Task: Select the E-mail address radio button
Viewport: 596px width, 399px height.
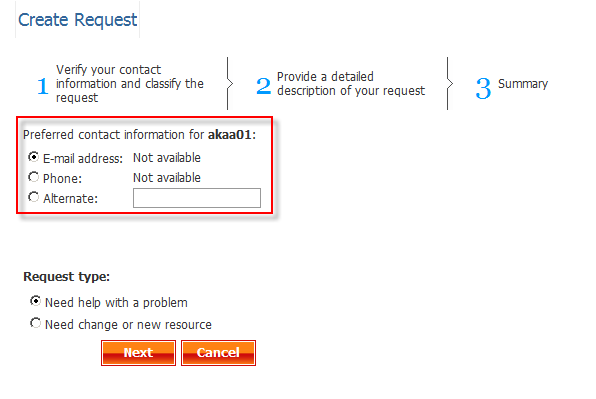Action: click(34, 157)
